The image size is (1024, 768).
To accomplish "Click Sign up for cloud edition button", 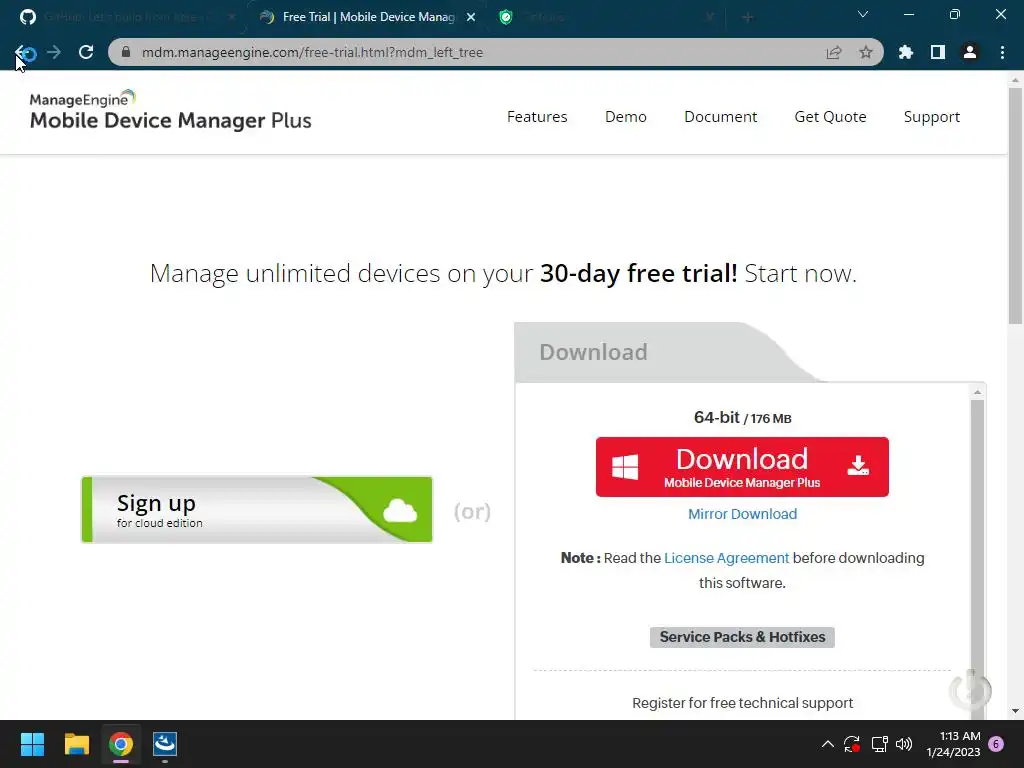I will tap(257, 509).
